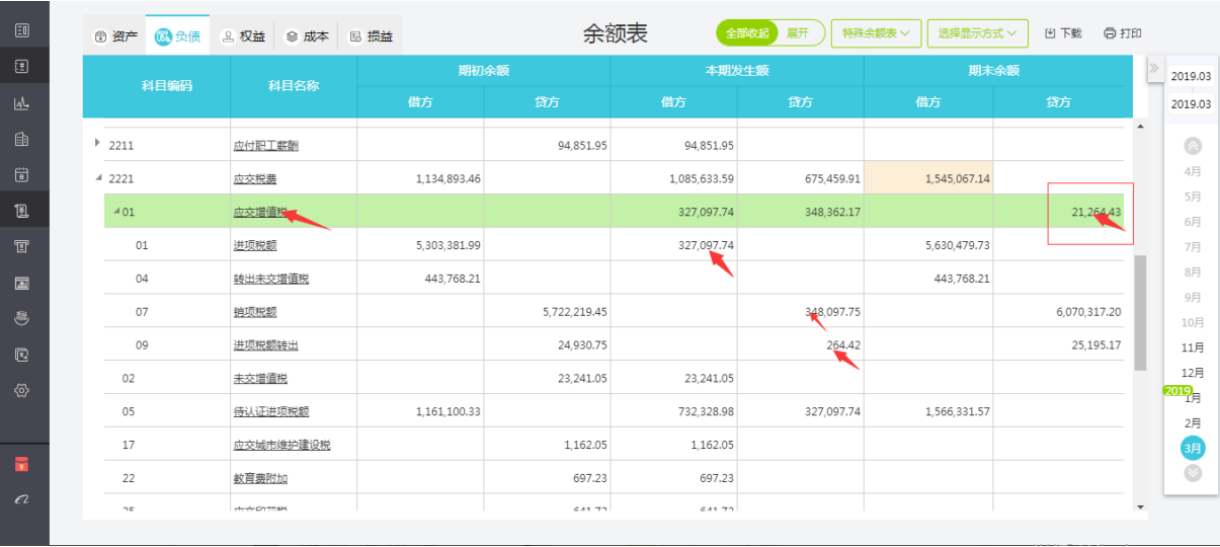Screen dimensions: 1220x547
Task: Open the 选择显示方式 dropdown
Action: coord(976,33)
